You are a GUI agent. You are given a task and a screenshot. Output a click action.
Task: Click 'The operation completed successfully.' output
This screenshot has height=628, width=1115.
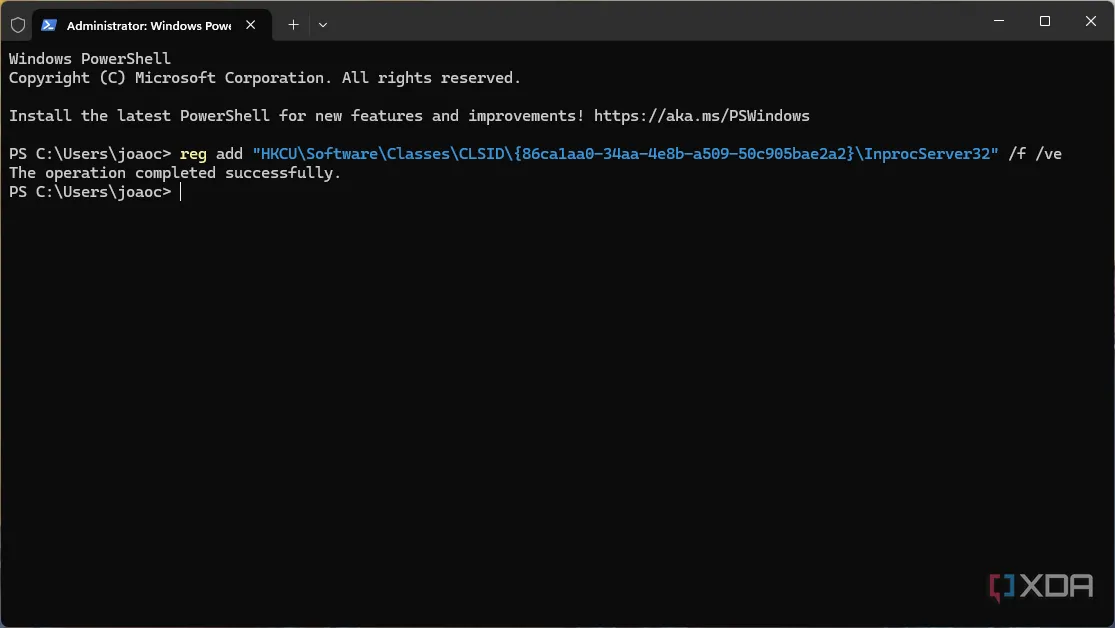[175, 174]
